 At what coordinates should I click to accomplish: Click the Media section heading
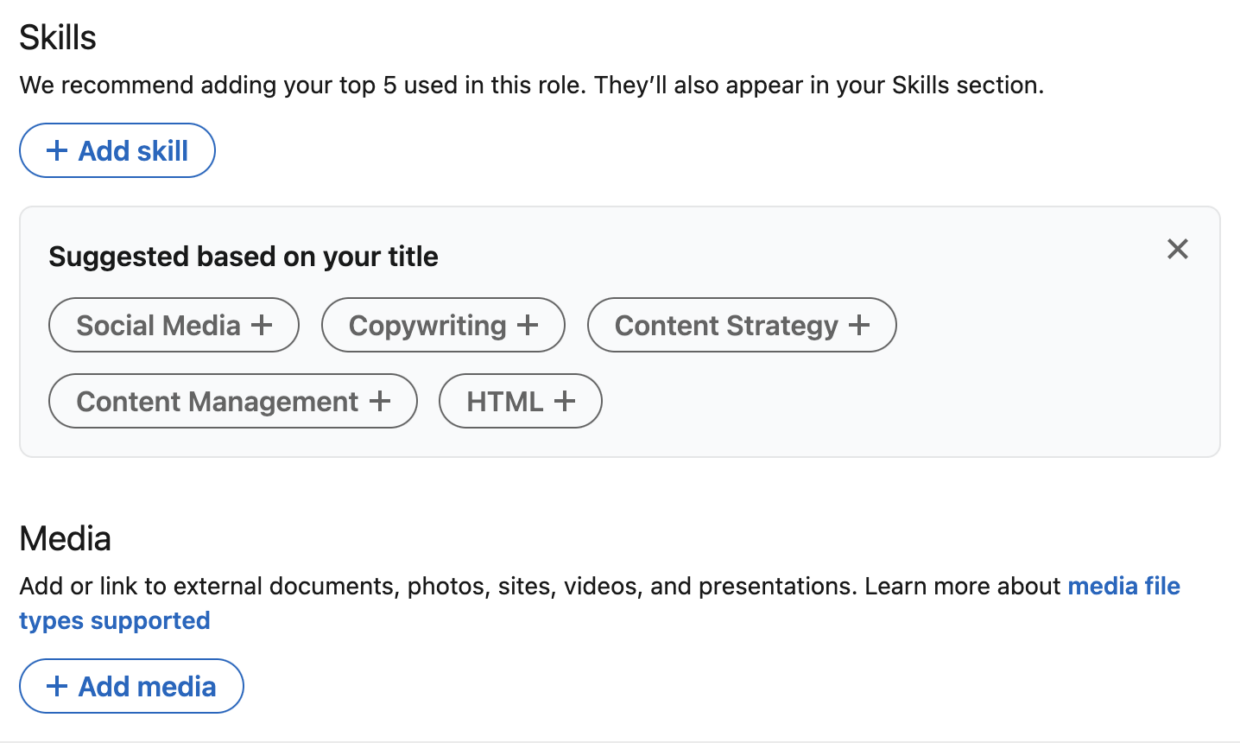pos(64,538)
